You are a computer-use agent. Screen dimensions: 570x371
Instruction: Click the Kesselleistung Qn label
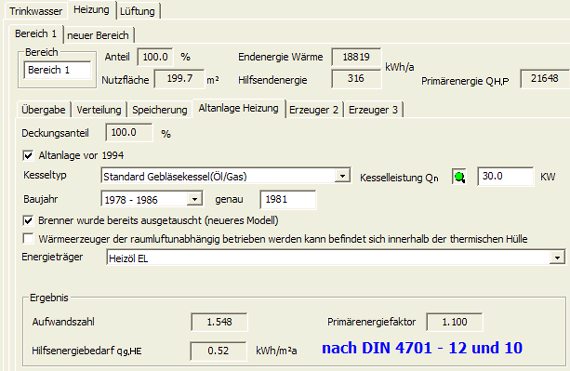tap(399, 178)
